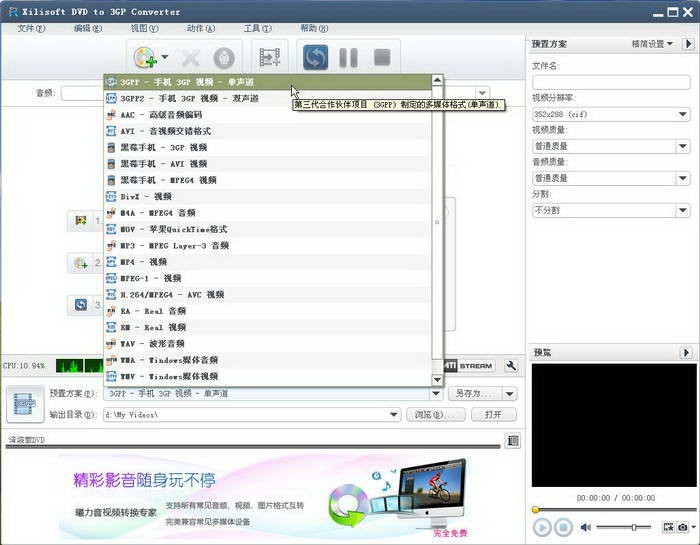Click step 1 film icon in guide
Image resolution: width=700 pixels, height=545 pixels.
click(x=81, y=220)
